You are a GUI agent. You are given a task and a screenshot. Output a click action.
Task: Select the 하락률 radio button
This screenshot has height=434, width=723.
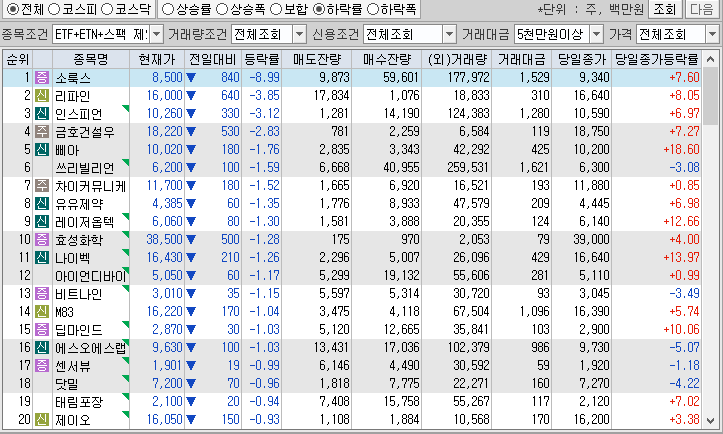coord(319,9)
